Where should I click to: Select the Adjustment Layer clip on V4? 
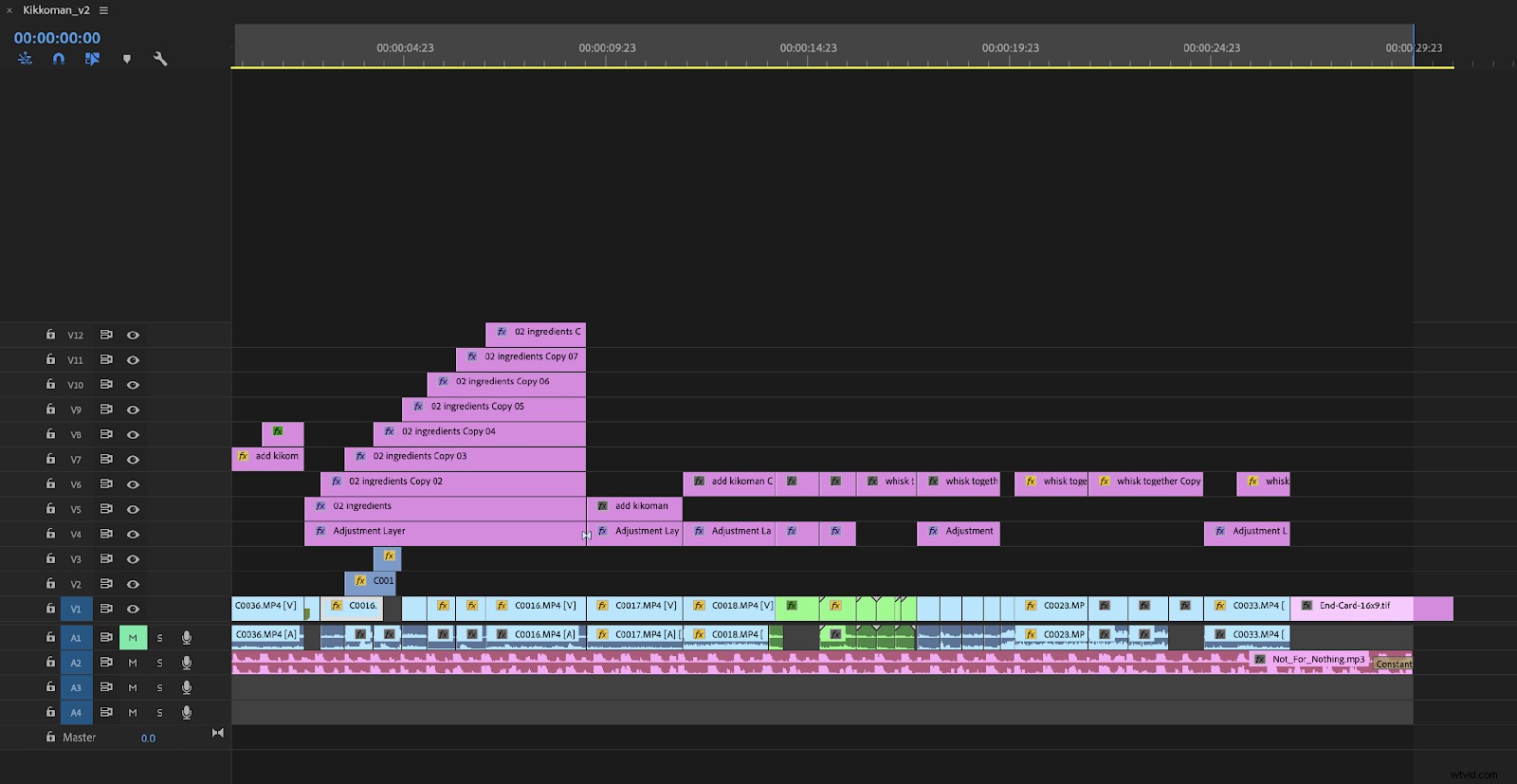445,534
